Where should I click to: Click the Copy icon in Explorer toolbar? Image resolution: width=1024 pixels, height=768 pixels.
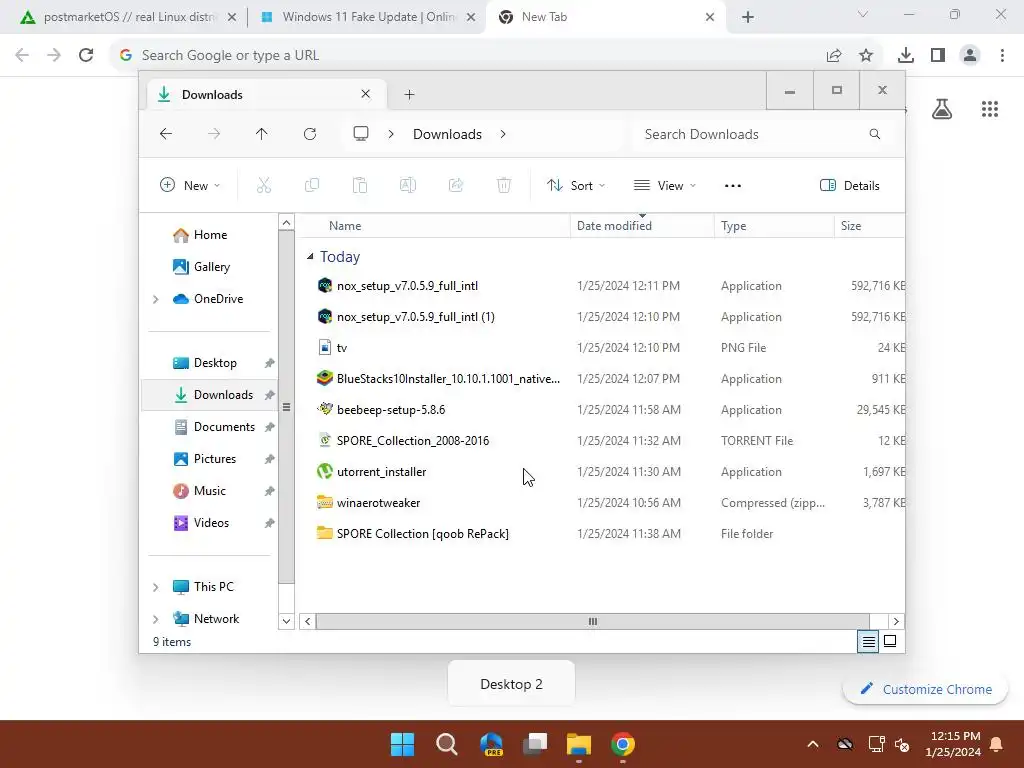312,185
